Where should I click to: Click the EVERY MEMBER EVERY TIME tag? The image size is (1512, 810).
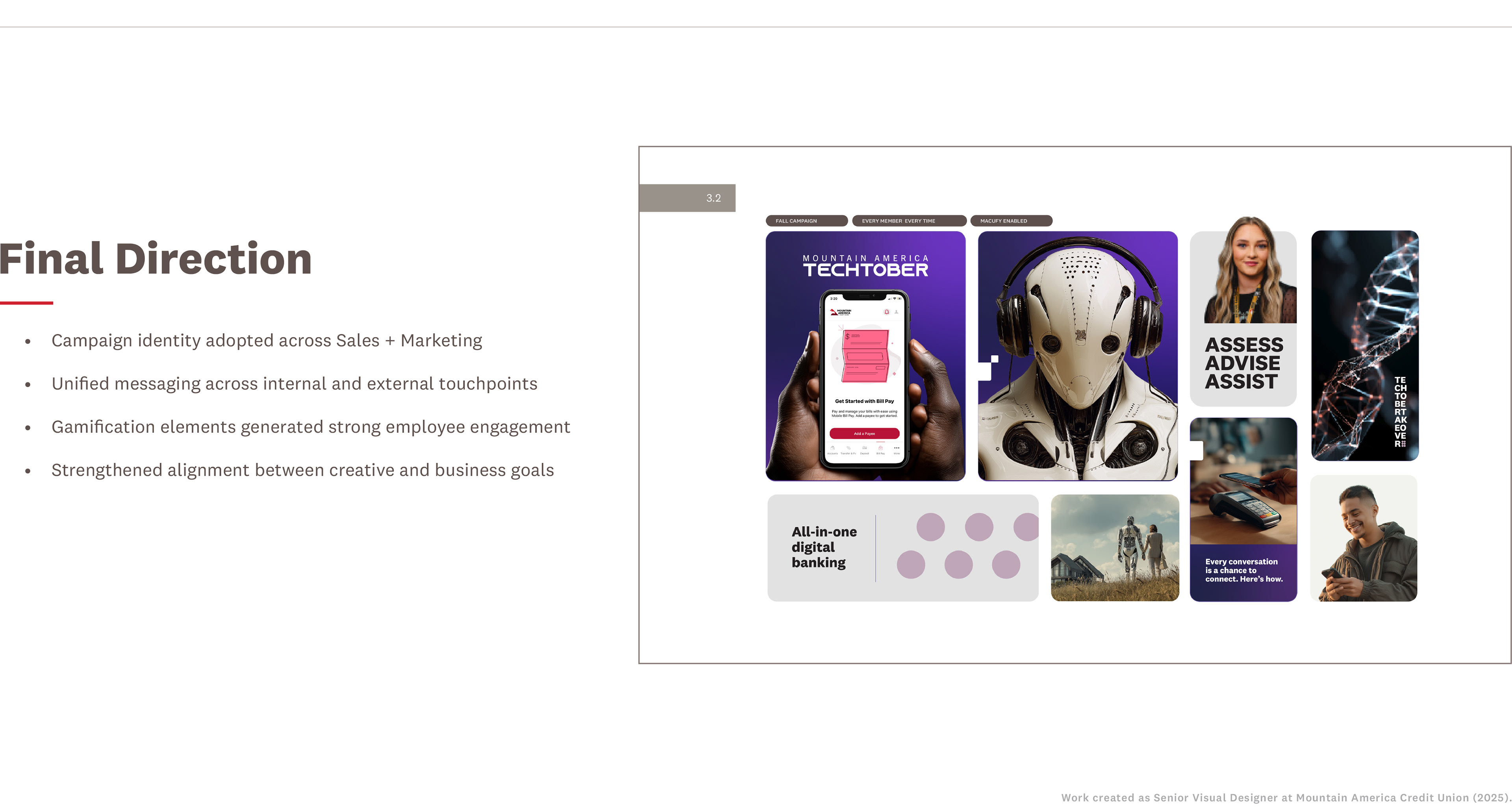[x=909, y=221]
